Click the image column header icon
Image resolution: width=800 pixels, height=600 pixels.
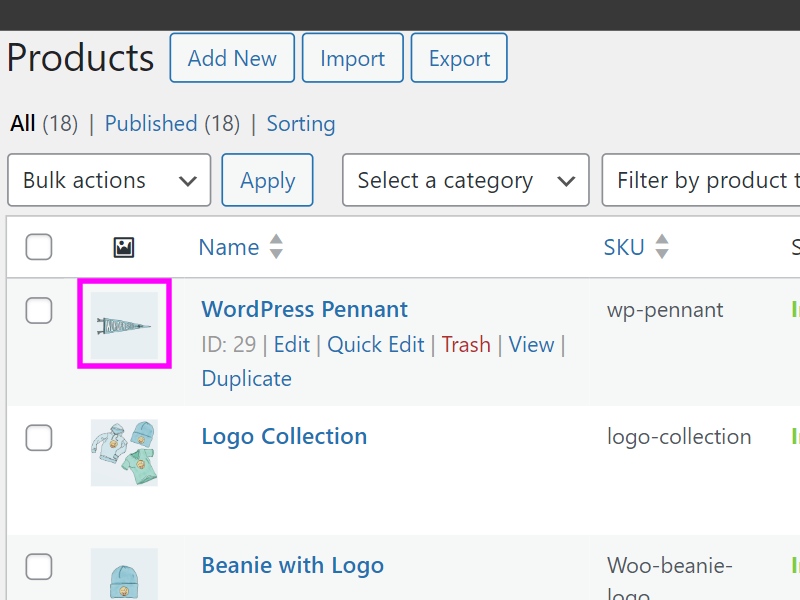123,247
